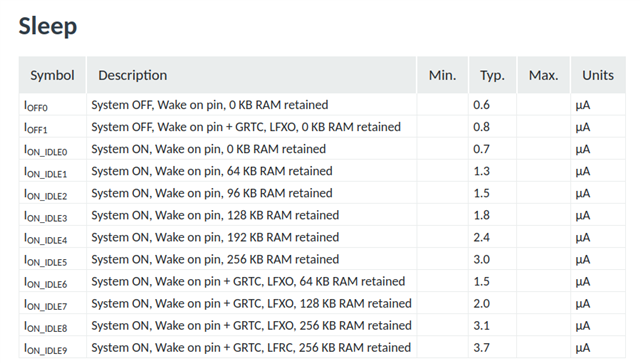The image size is (640, 363).
Task: Select the 0.6 typical value
Action: (481, 105)
